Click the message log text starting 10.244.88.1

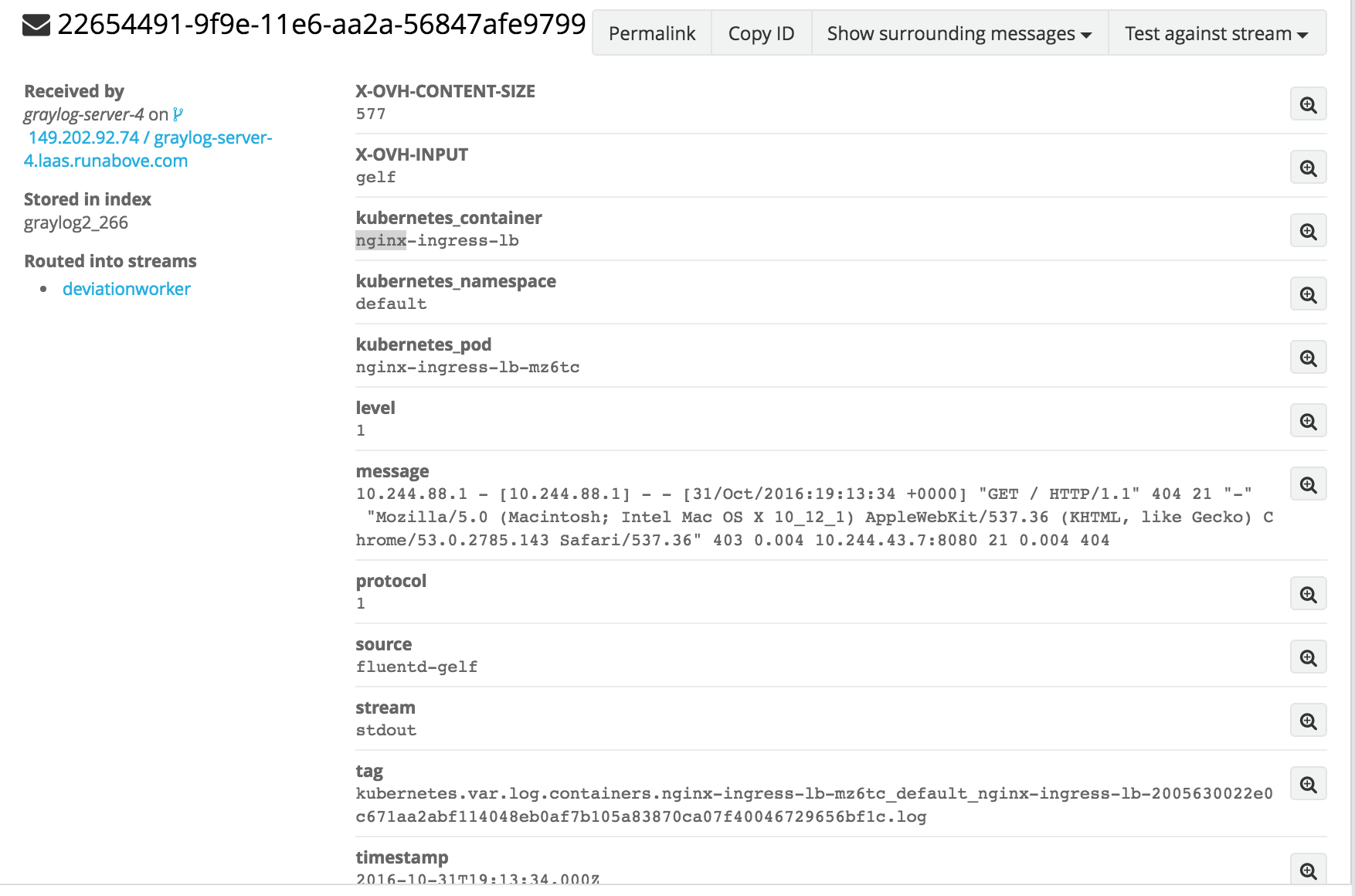pyautogui.click(x=814, y=518)
